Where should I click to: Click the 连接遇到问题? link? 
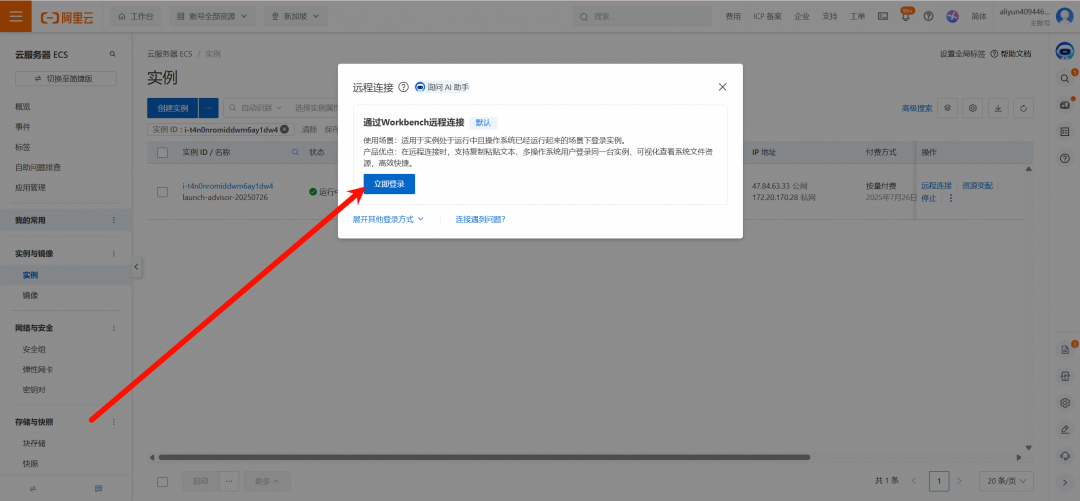481,219
